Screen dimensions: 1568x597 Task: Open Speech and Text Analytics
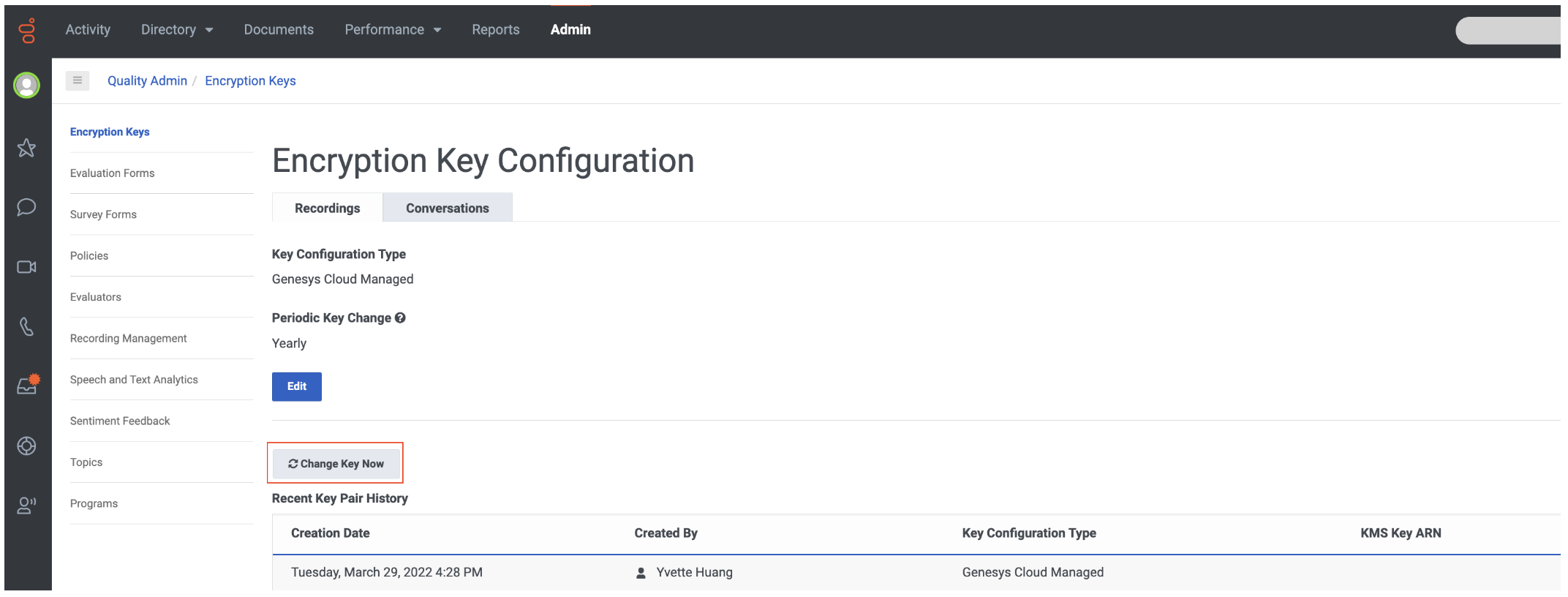[x=134, y=380]
